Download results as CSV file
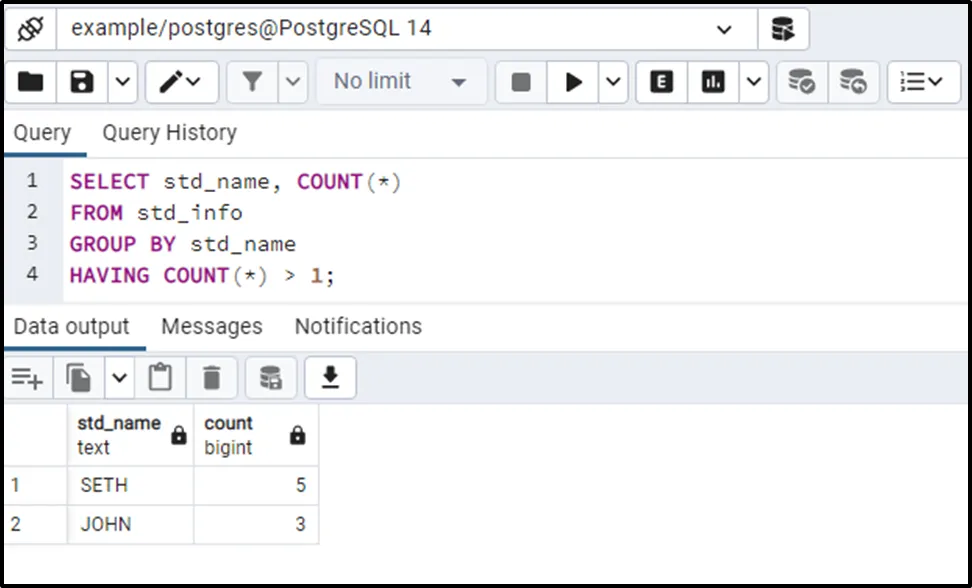 pos(330,377)
